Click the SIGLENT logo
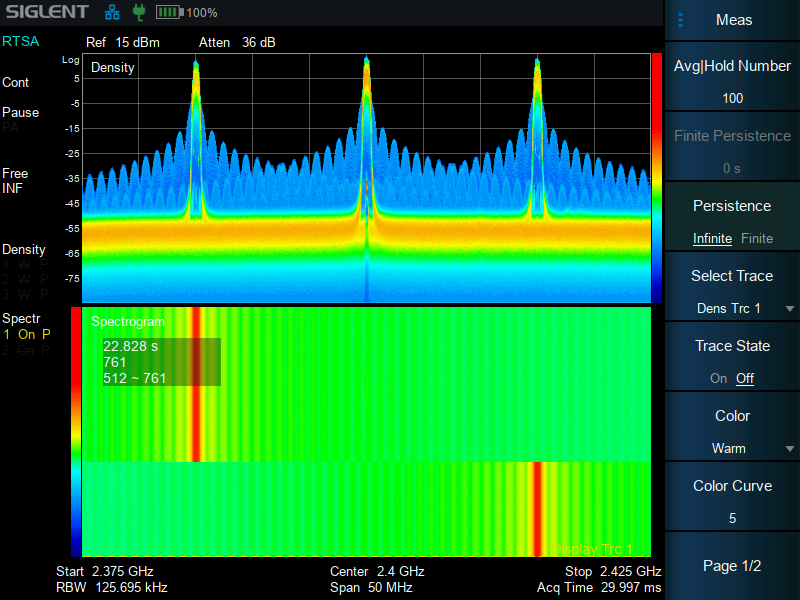Image resolution: width=800 pixels, height=600 pixels. (47, 12)
